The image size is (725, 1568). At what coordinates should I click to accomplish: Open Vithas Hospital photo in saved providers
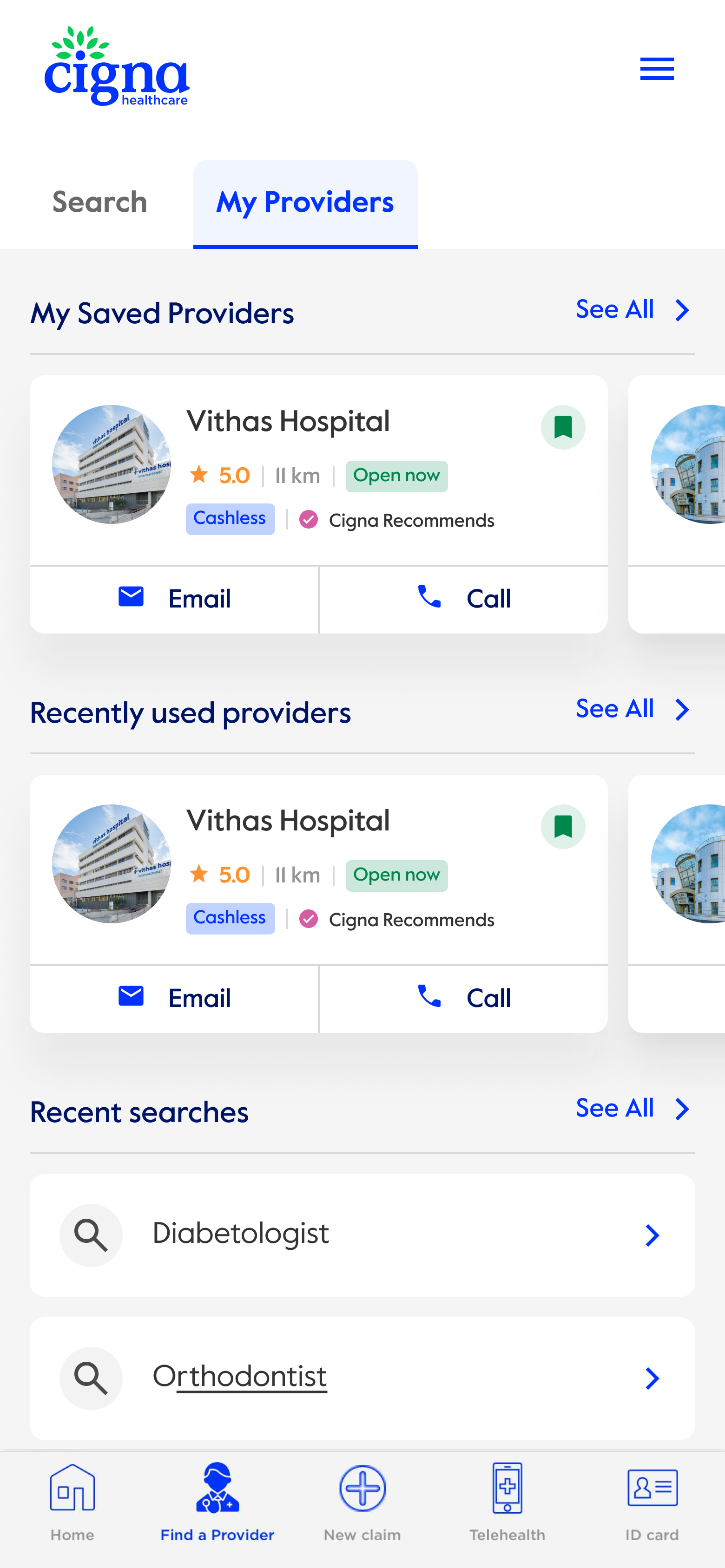[x=112, y=464]
